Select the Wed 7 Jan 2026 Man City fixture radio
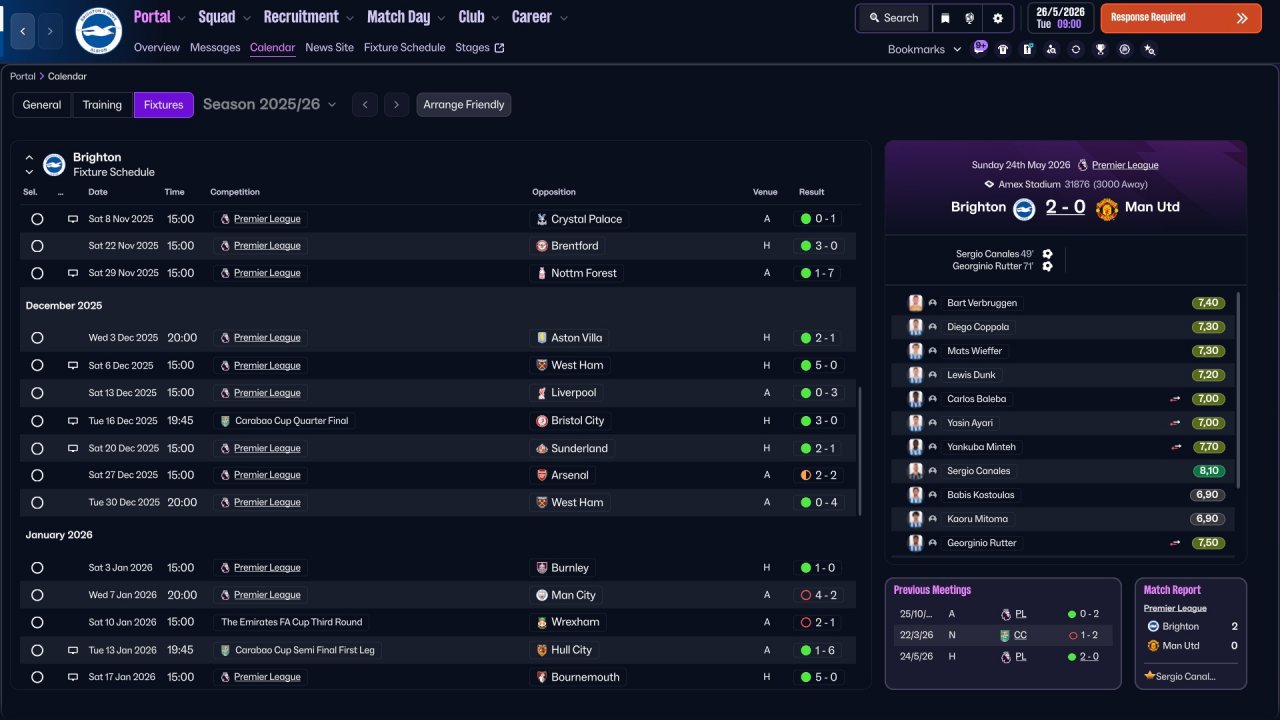This screenshot has width=1280, height=720. [x=37, y=595]
